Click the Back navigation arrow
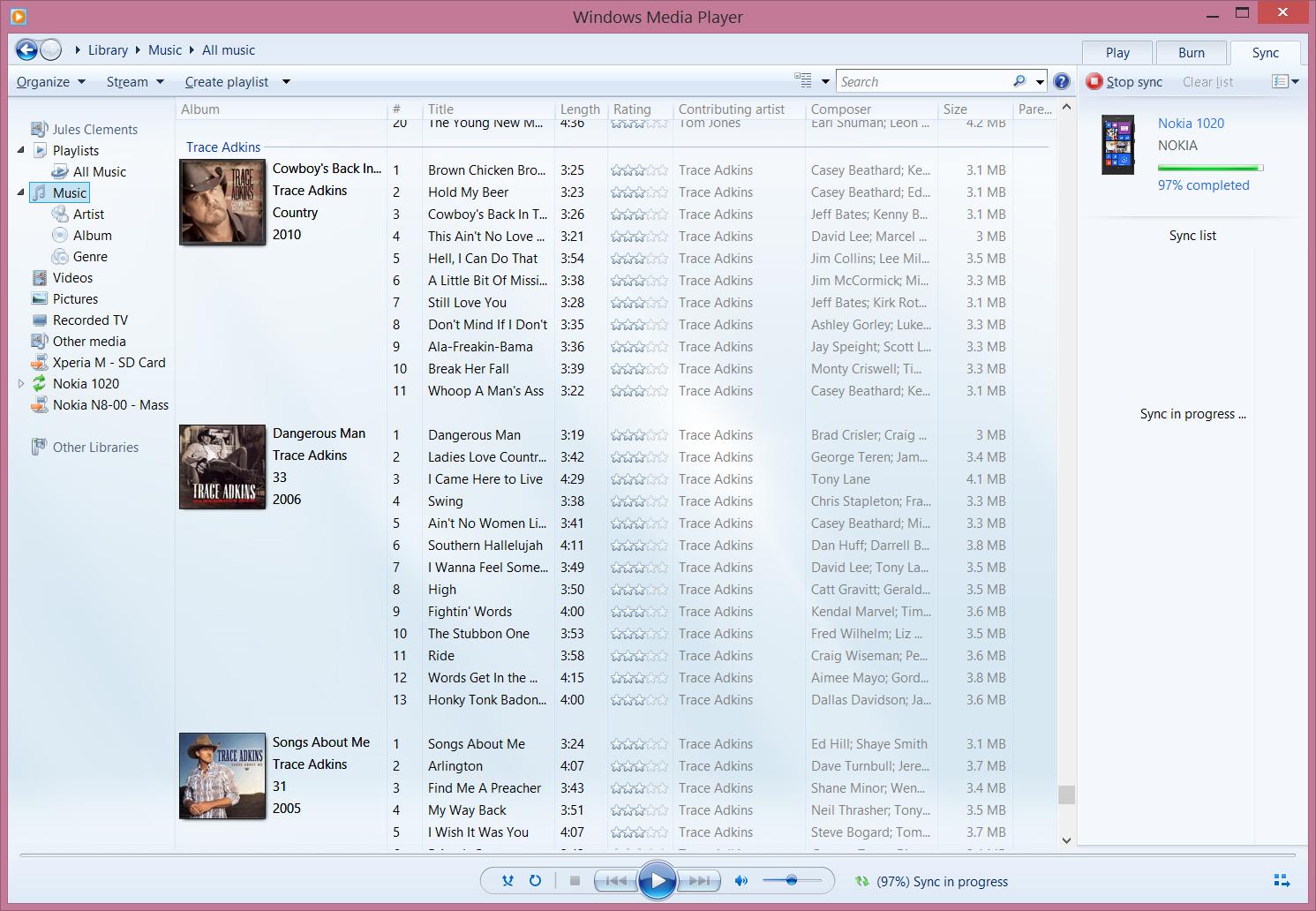This screenshot has height=911, width=1316. pos(26,50)
